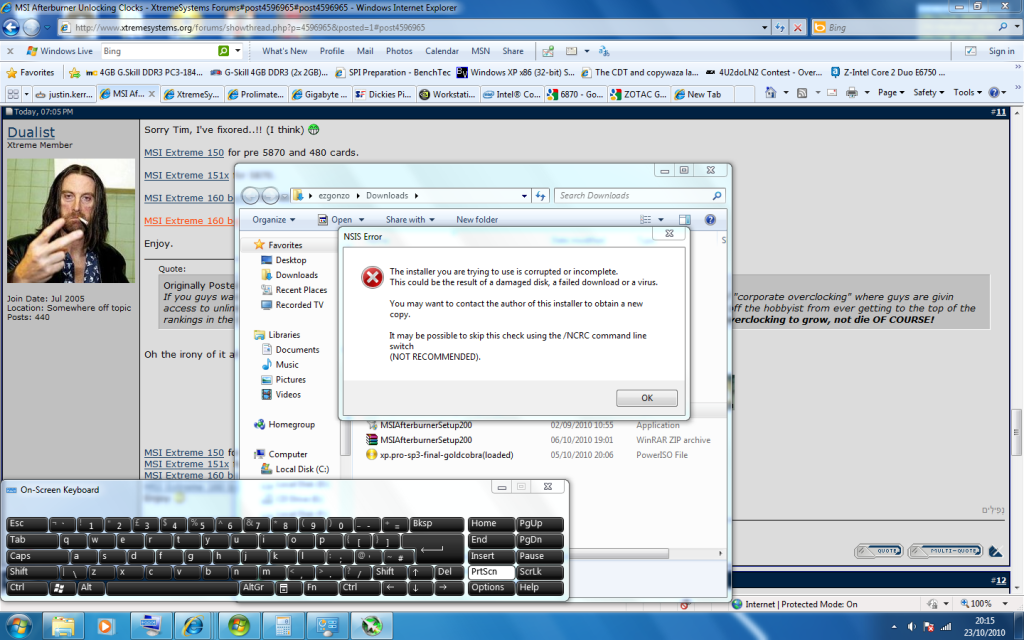1024x640 pixels.
Task: Open the Organize dropdown in Explorer
Action: pos(274,219)
